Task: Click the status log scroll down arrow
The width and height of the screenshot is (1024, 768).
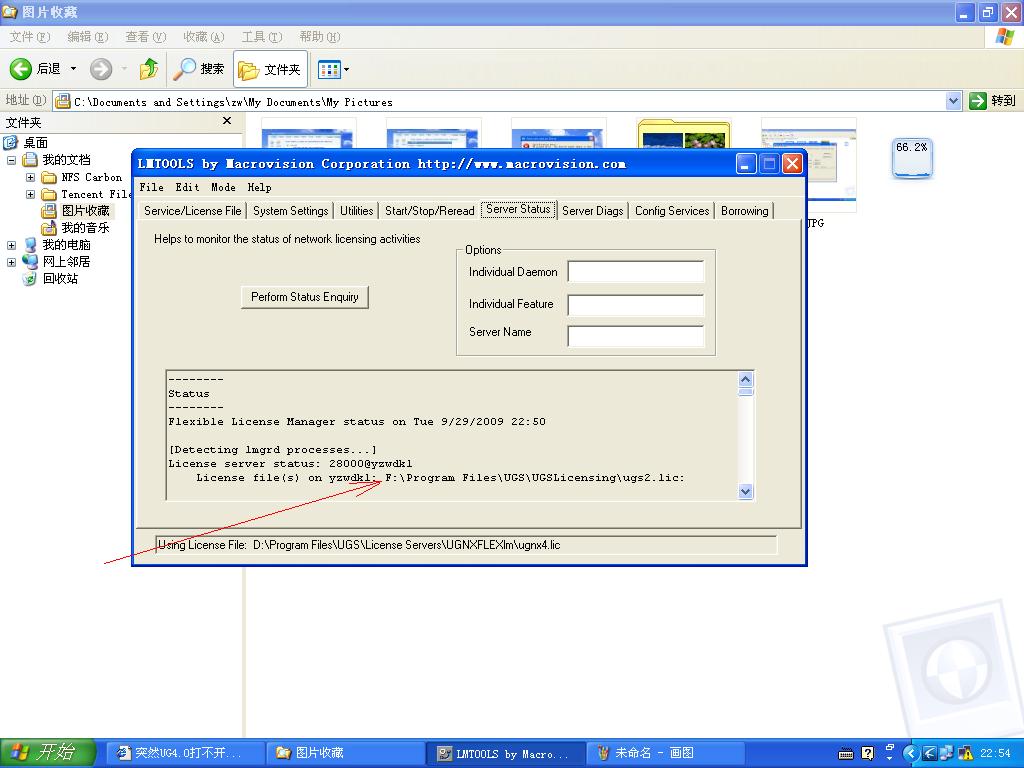Action: pyautogui.click(x=746, y=491)
